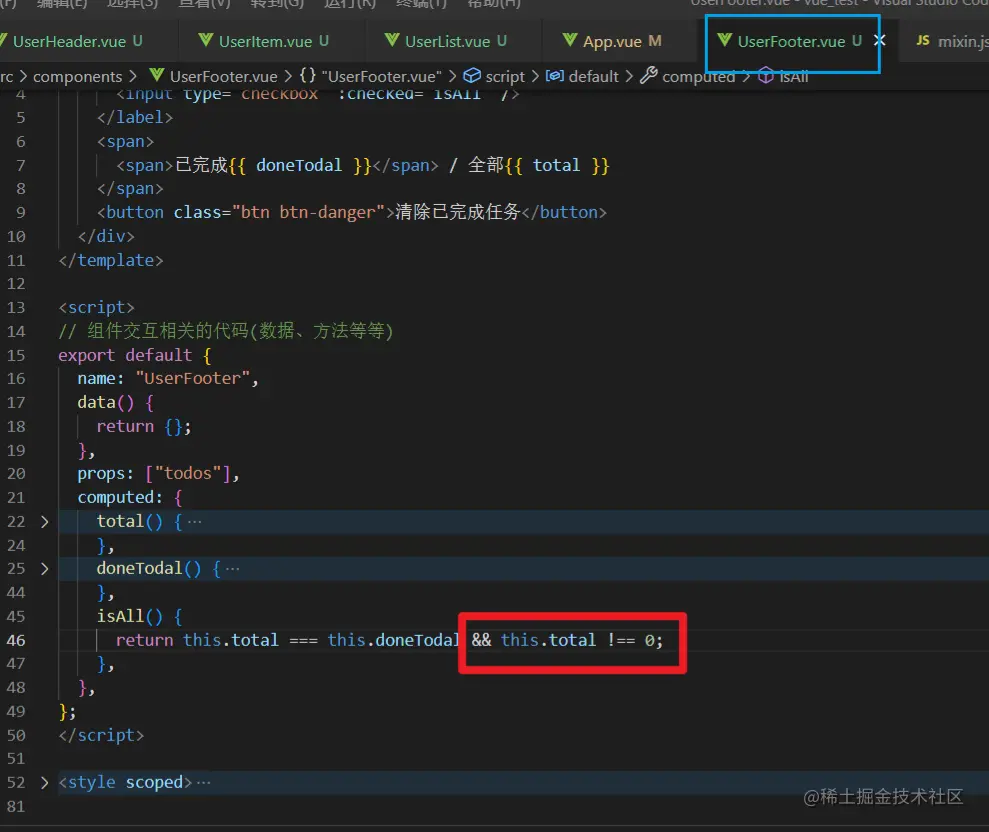Click braces icon in breadcrumb

307,76
